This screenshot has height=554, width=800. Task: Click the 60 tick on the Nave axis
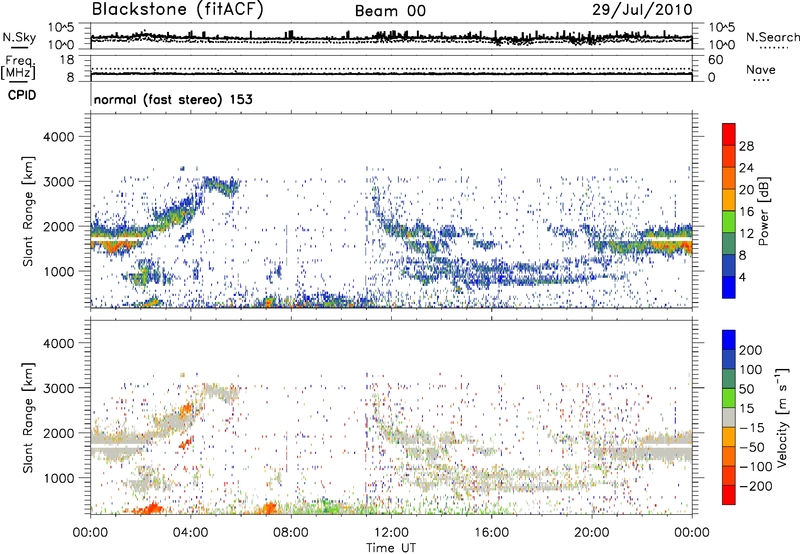[715, 60]
